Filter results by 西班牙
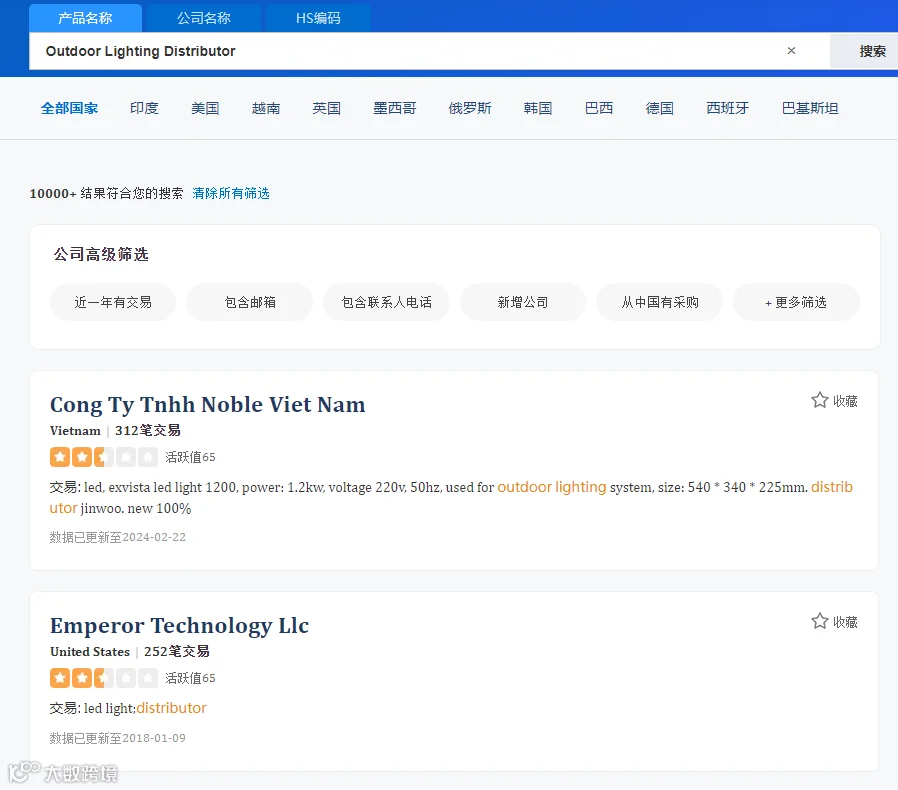Image resolution: width=898 pixels, height=790 pixels. tap(727, 108)
